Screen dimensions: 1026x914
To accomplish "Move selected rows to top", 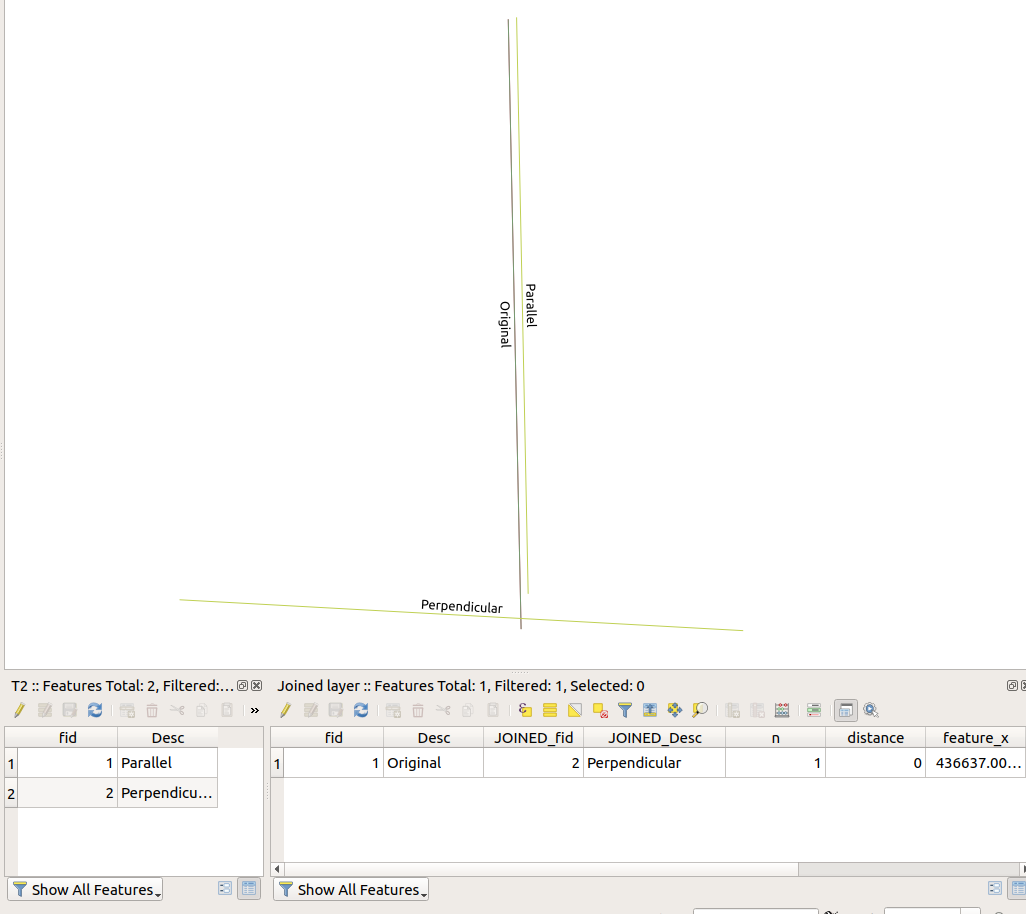I will (x=650, y=710).
